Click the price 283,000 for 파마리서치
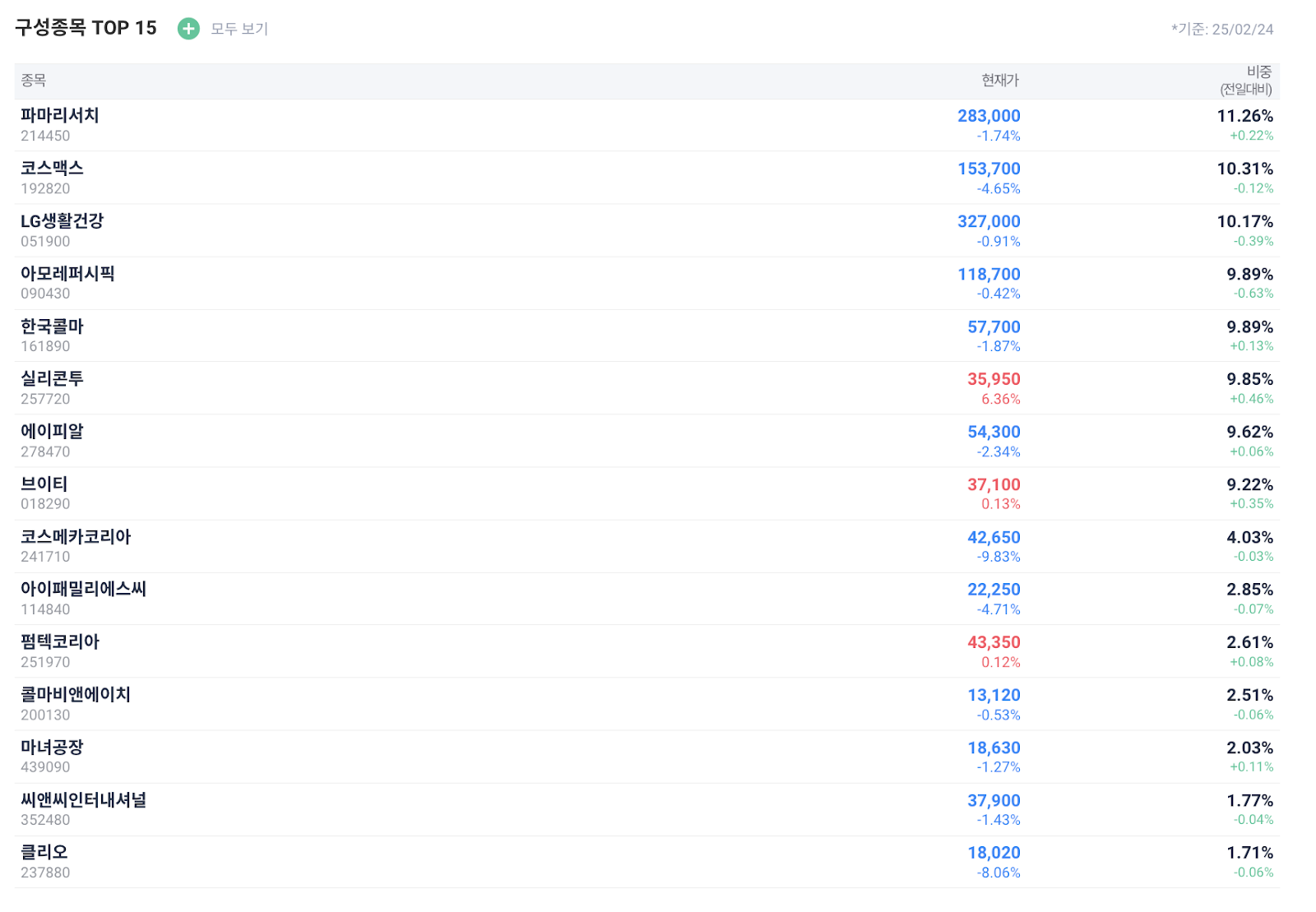 click(x=989, y=116)
